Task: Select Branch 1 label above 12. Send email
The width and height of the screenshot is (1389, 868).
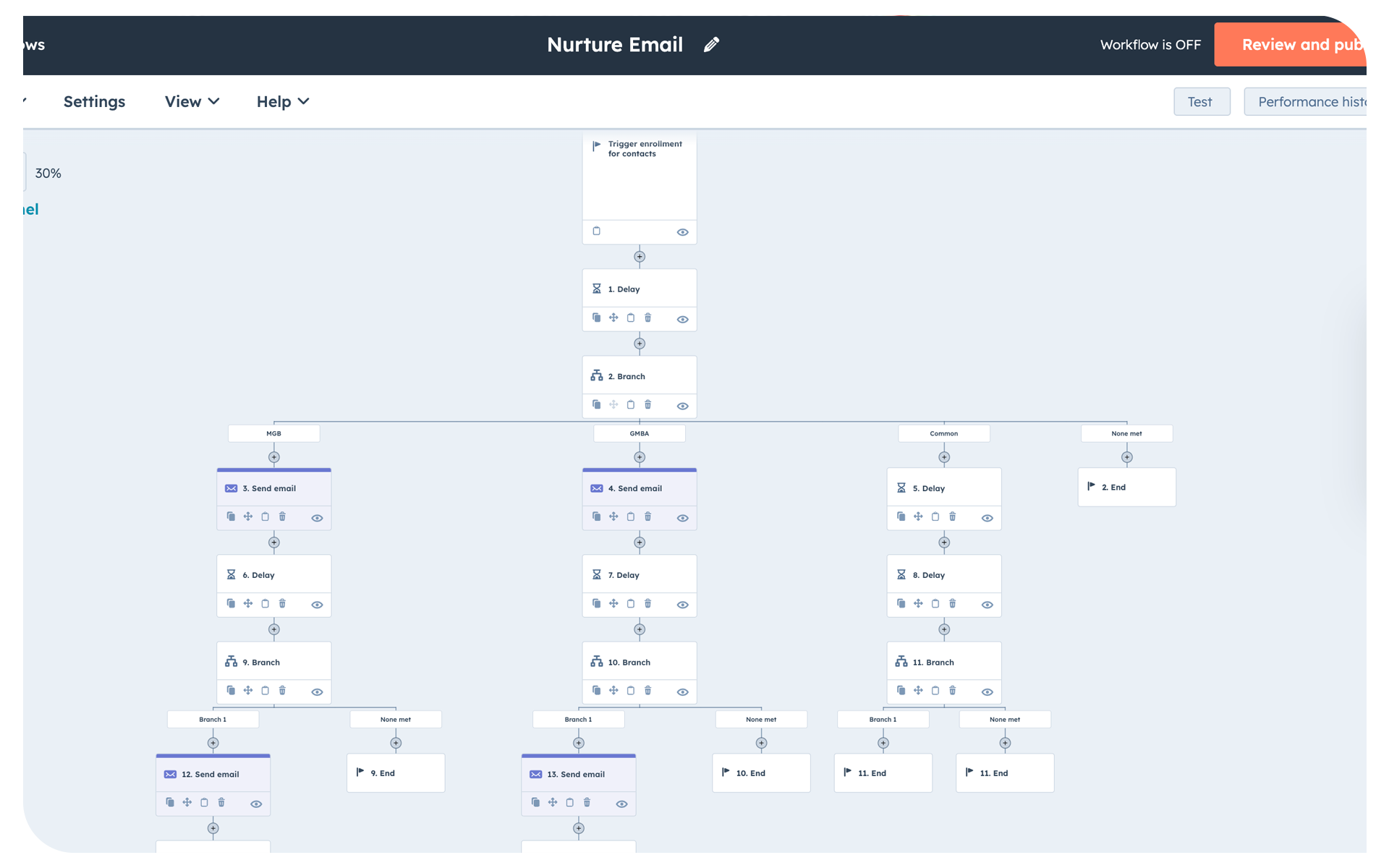Action: 213,719
